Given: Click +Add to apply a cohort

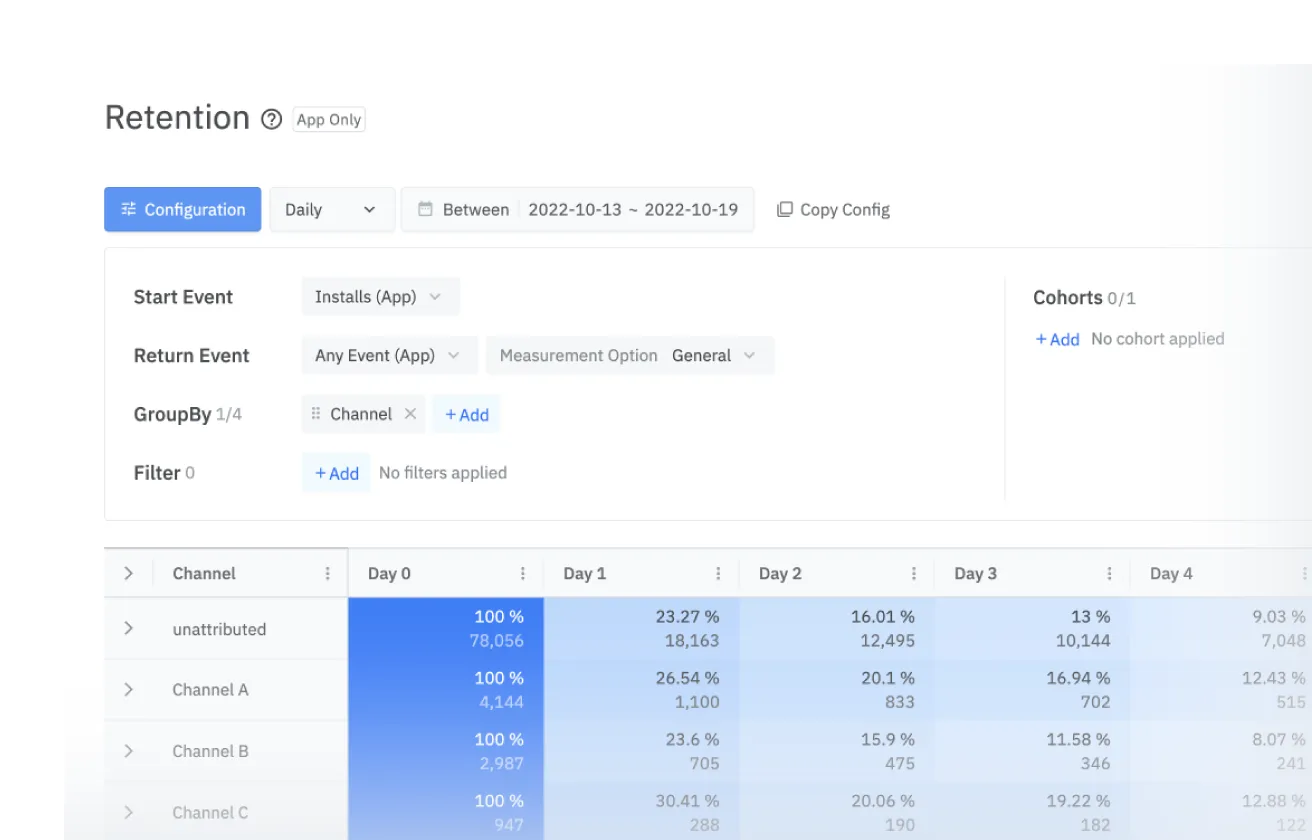Looking at the screenshot, I should pyautogui.click(x=1057, y=339).
